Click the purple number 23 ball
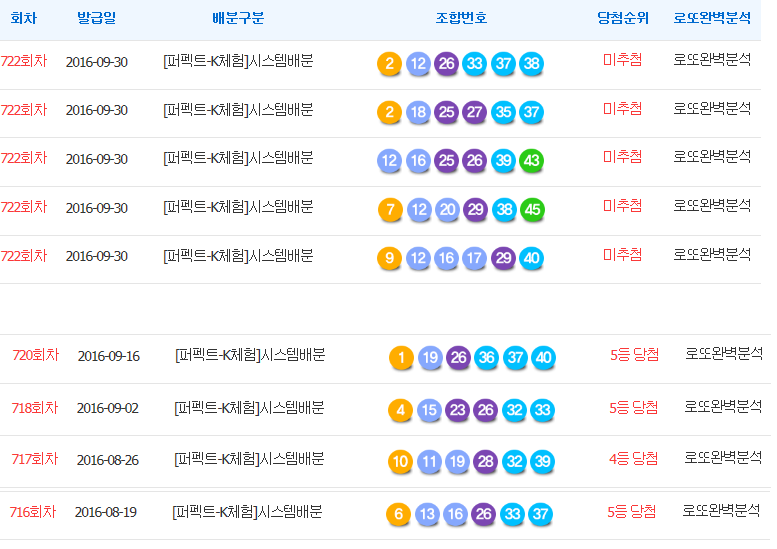This screenshot has width=777, height=549. pos(458,410)
